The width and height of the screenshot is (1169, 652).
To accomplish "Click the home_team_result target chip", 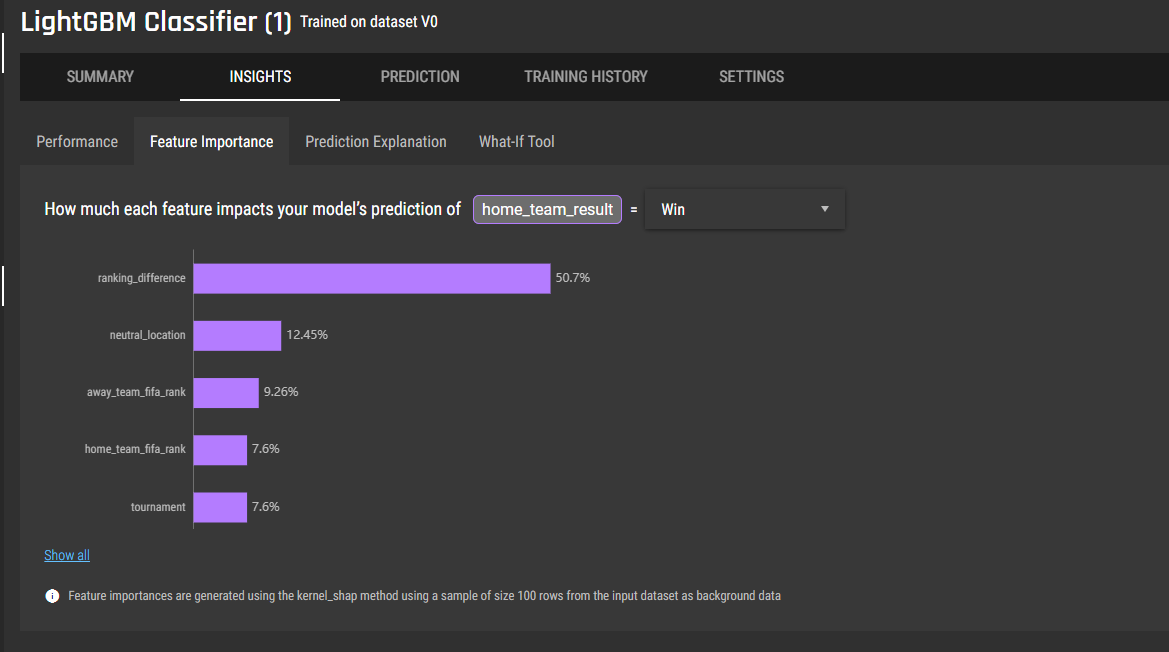I will tap(547, 209).
